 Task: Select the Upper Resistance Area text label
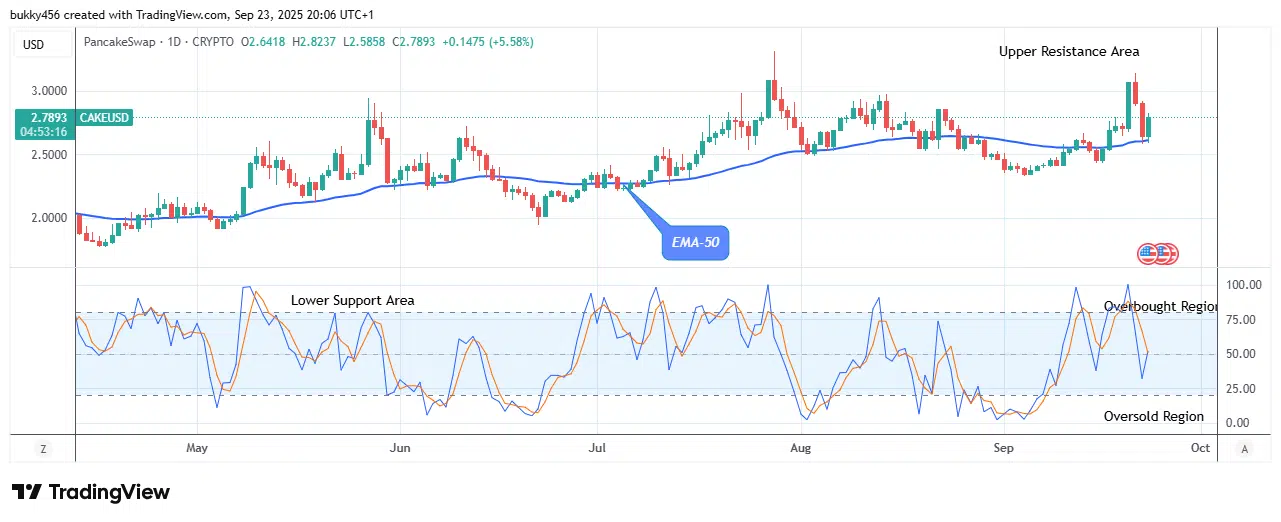pyautogui.click(x=1069, y=51)
